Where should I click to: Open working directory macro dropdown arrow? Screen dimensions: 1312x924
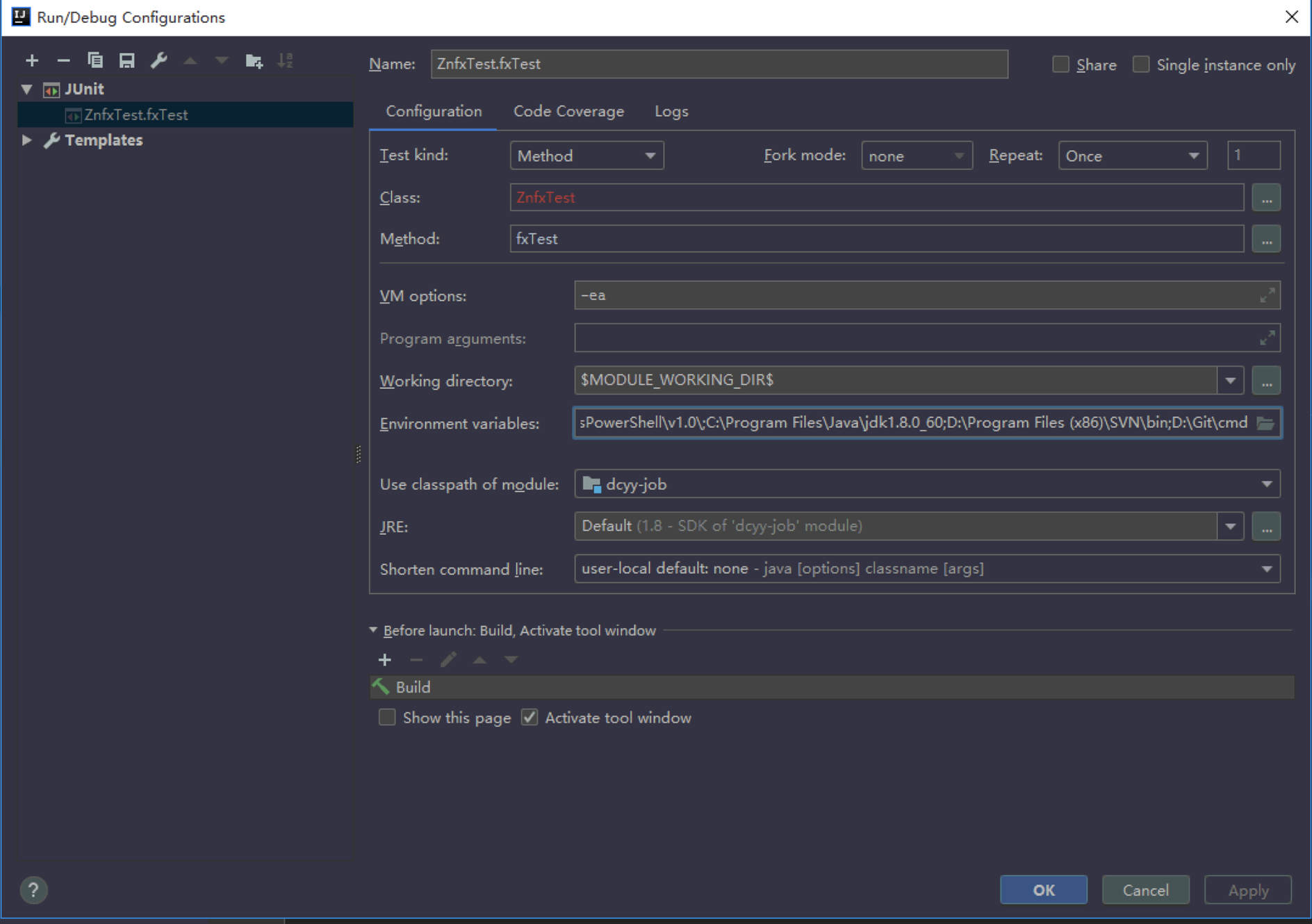point(1230,381)
